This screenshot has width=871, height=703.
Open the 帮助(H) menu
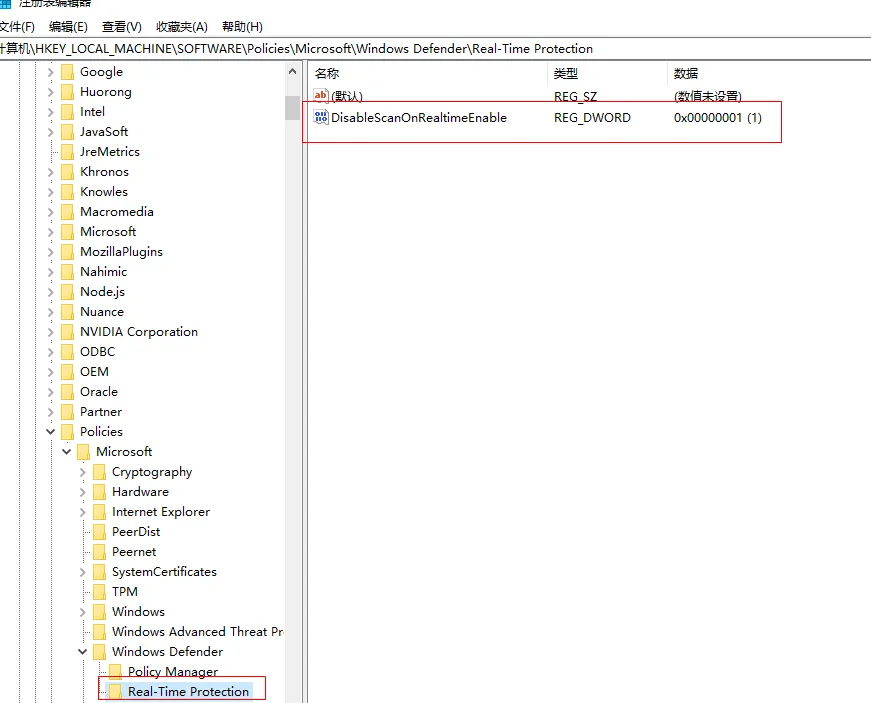(242, 27)
